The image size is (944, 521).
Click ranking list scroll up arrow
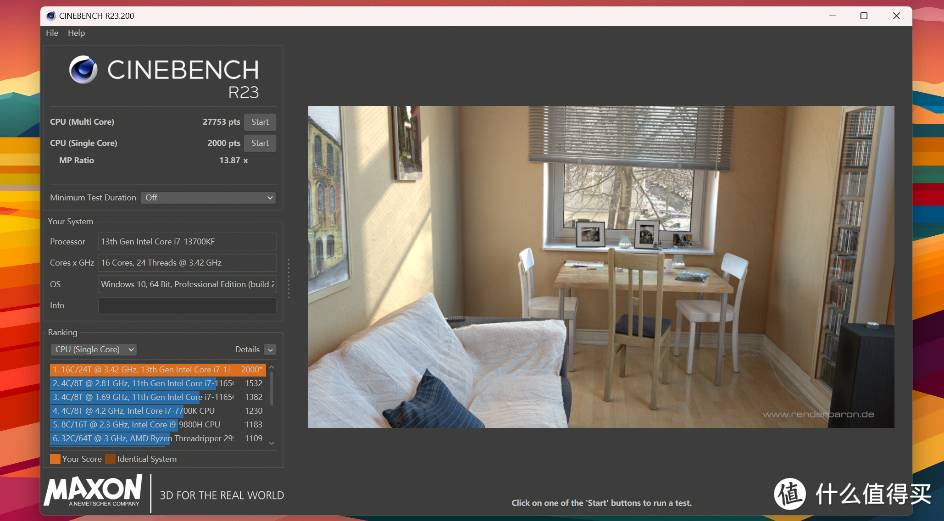[272, 367]
